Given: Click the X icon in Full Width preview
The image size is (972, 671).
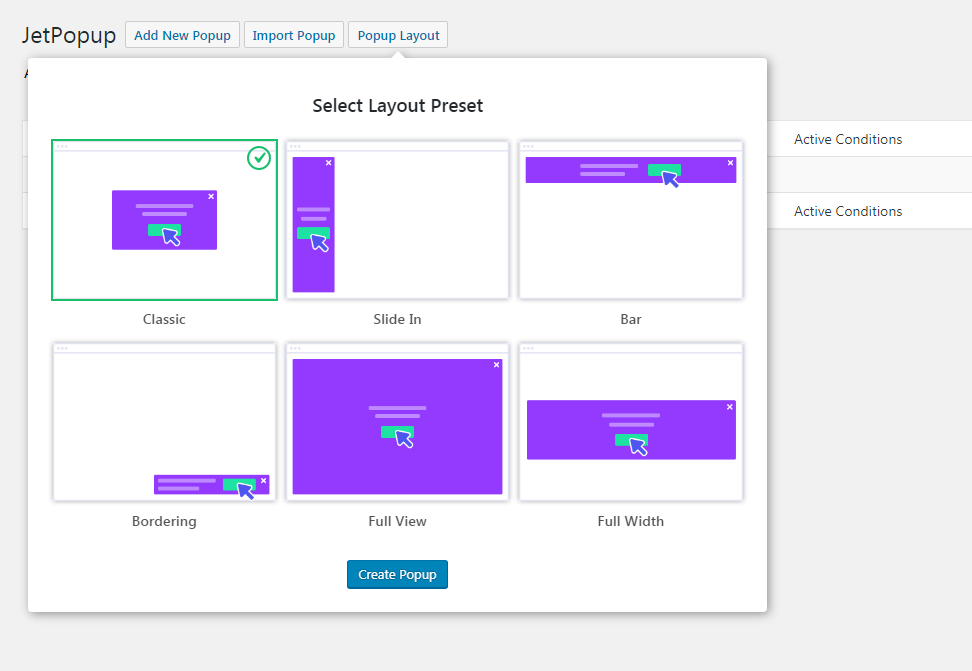Looking at the screenshot, I should [729, 407].
